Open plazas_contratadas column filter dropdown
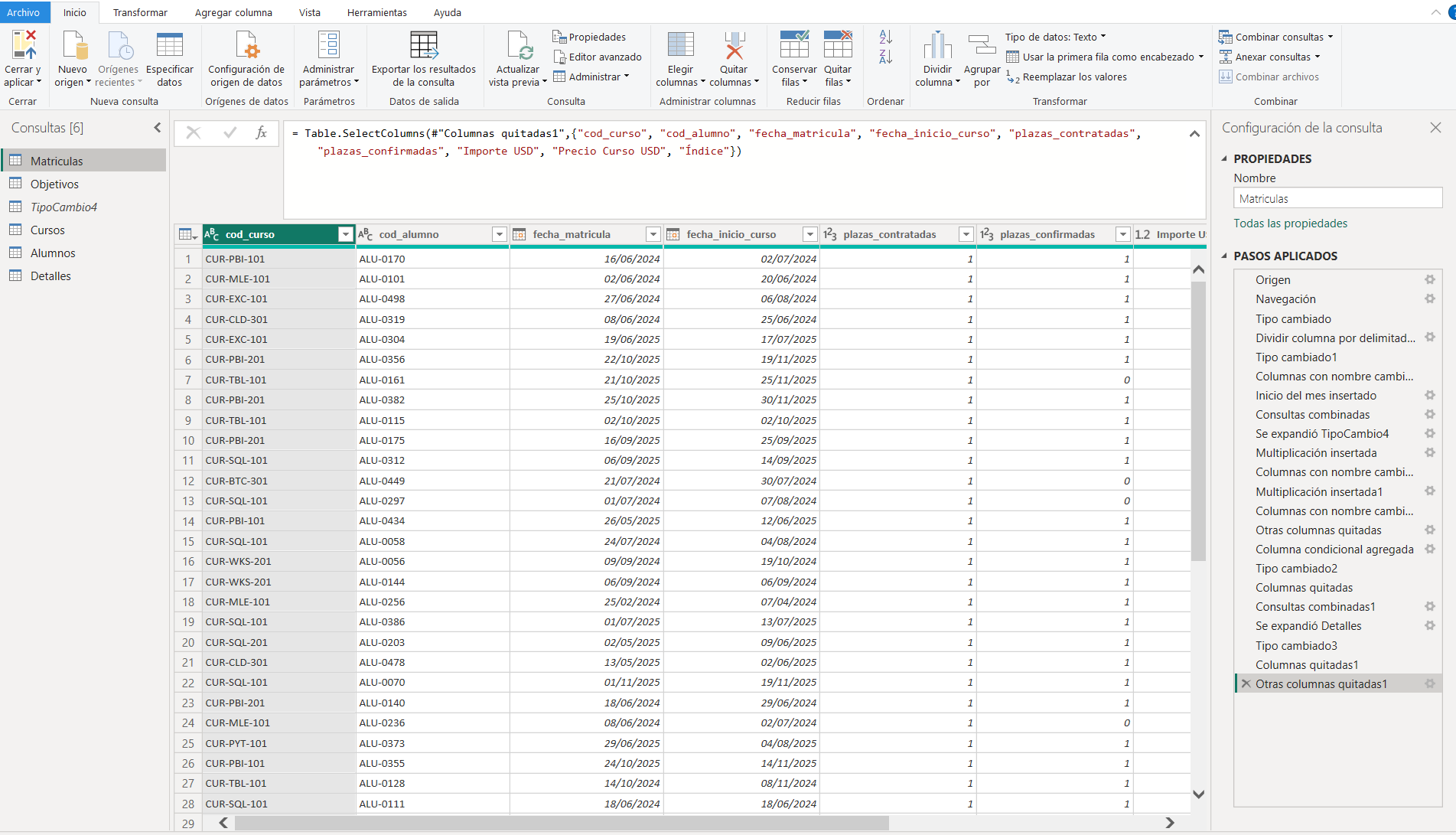The image size is (1456, 835). (x=966, y=234)
